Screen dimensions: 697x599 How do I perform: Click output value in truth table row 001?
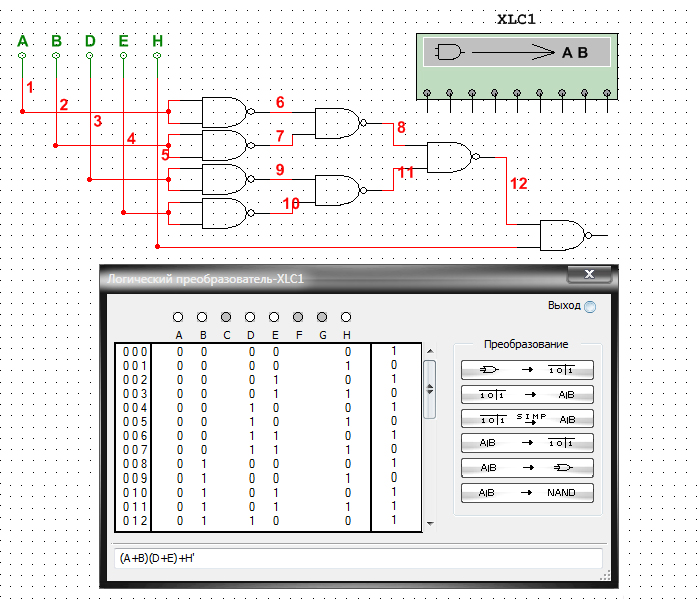pos(394,365)
